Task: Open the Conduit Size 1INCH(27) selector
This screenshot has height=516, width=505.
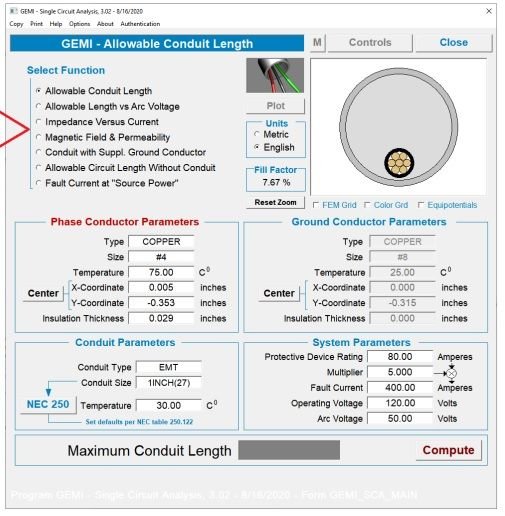Action: point(169,383)
